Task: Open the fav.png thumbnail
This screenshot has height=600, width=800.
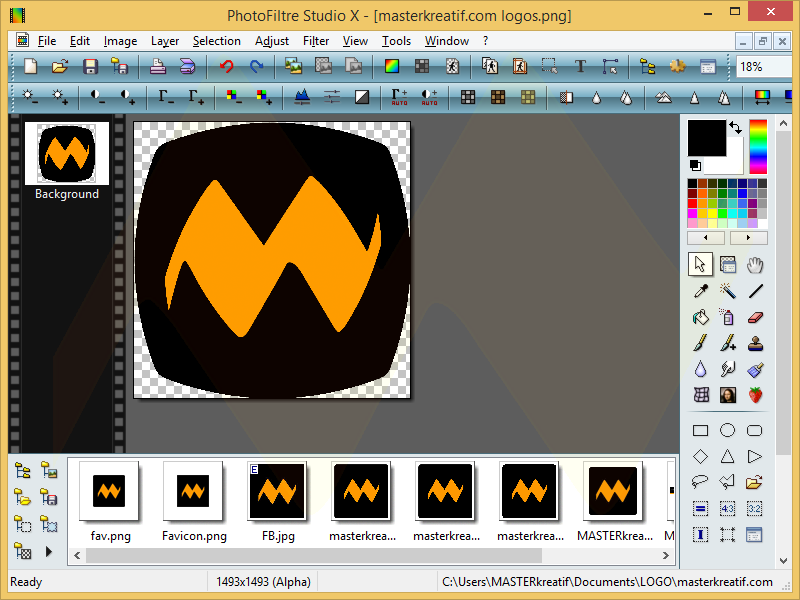Action: click(x=109, y=491)
